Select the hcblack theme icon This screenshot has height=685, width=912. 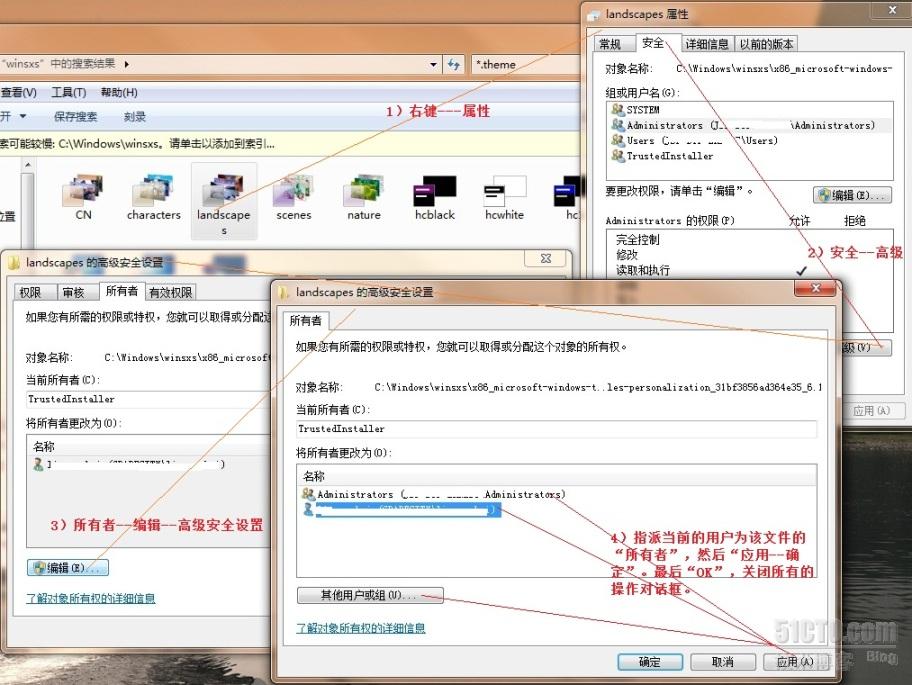[434, 191]
